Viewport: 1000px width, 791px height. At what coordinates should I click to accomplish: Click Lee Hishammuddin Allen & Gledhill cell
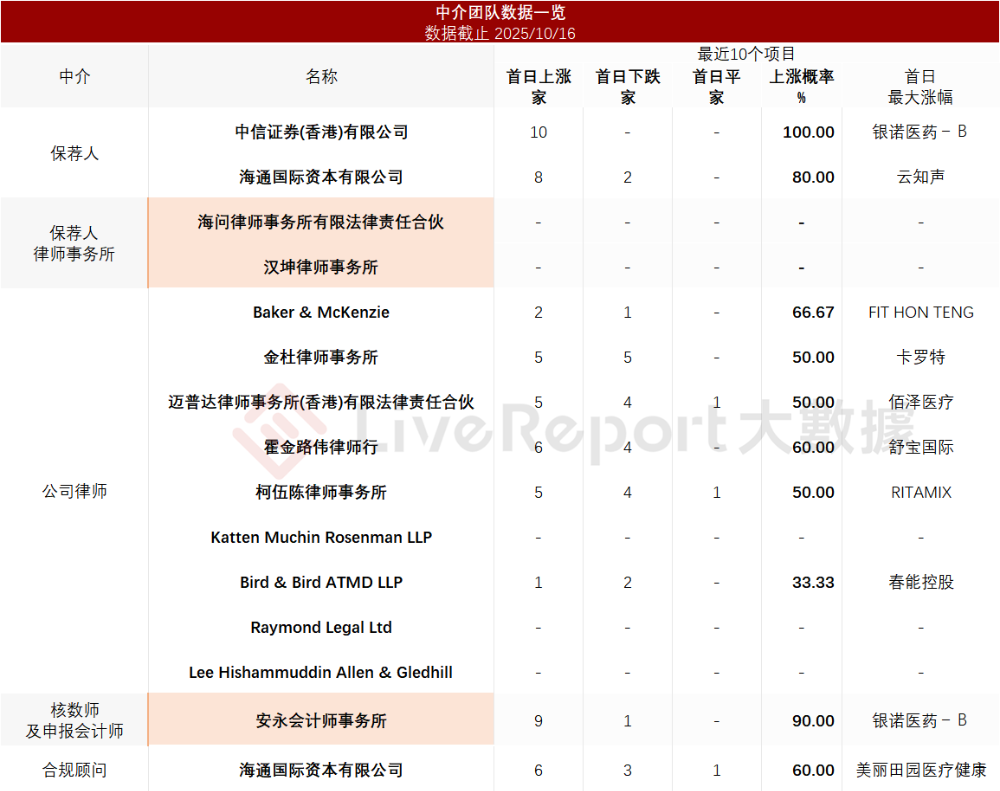tap(321, 672)
